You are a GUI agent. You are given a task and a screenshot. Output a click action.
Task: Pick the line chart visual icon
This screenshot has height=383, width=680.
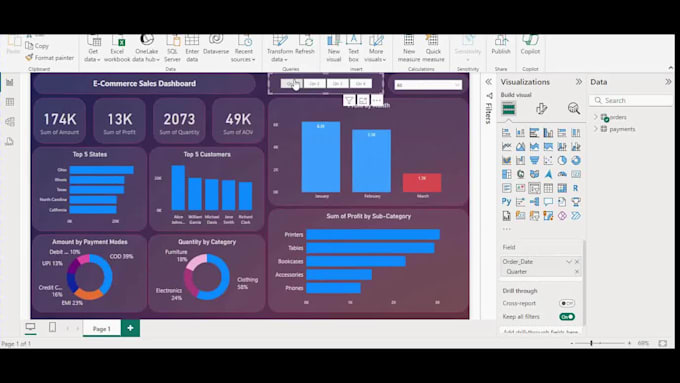tap(506, 147)
